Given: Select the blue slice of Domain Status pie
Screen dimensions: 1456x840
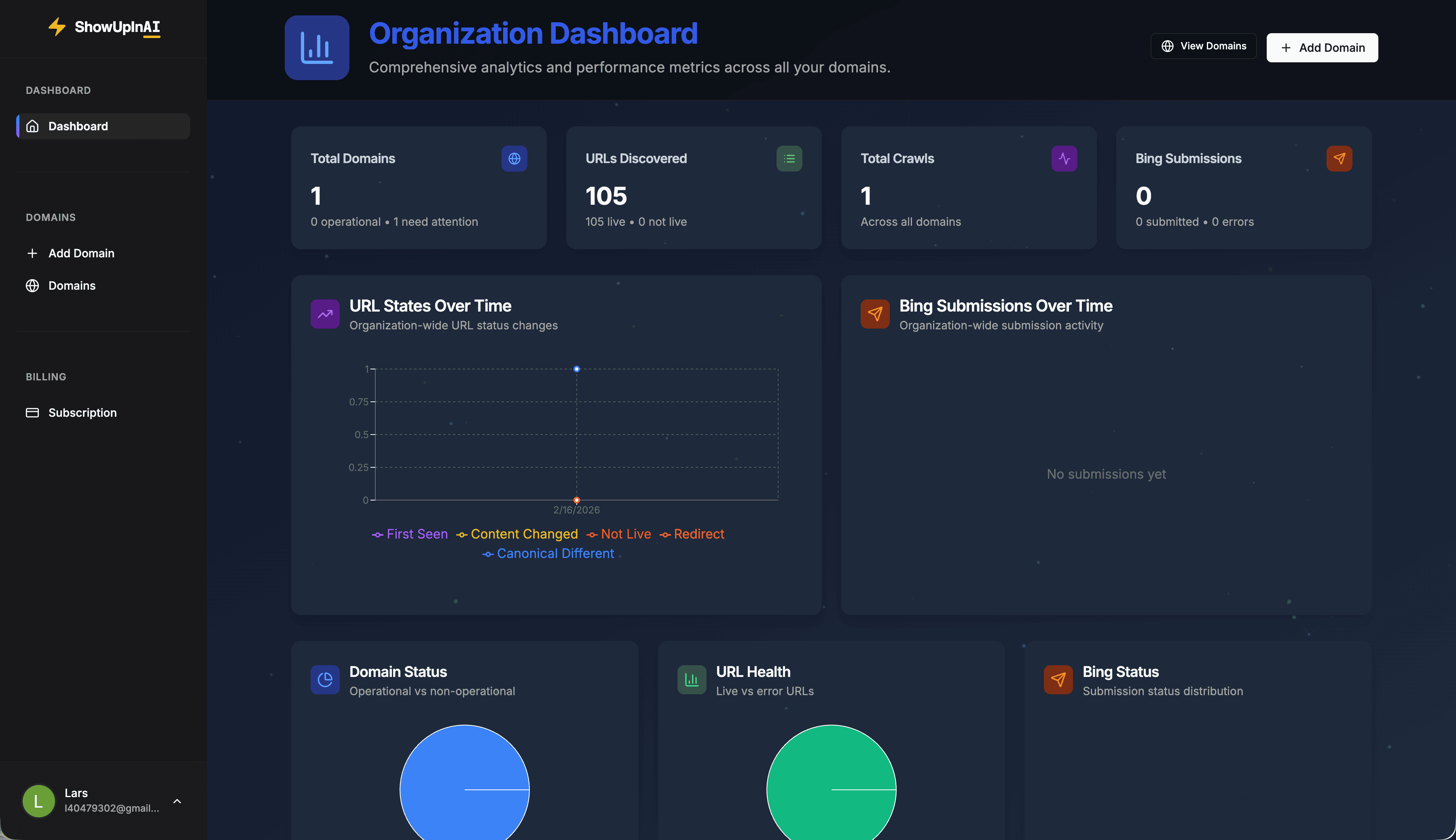Looking at the screenshot, I should [x=464, y=785].
